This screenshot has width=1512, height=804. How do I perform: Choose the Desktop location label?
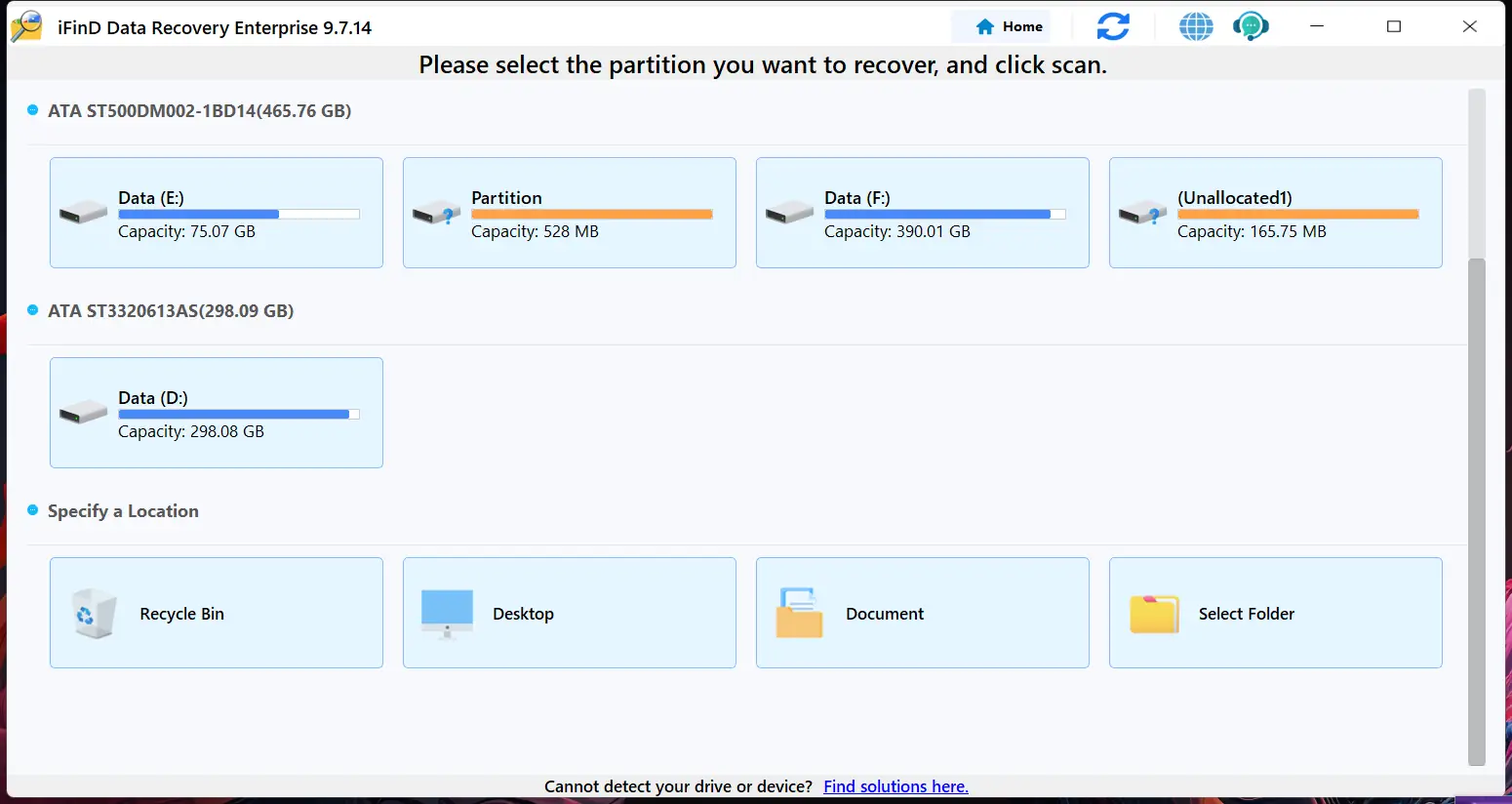(x=524, y=614)
